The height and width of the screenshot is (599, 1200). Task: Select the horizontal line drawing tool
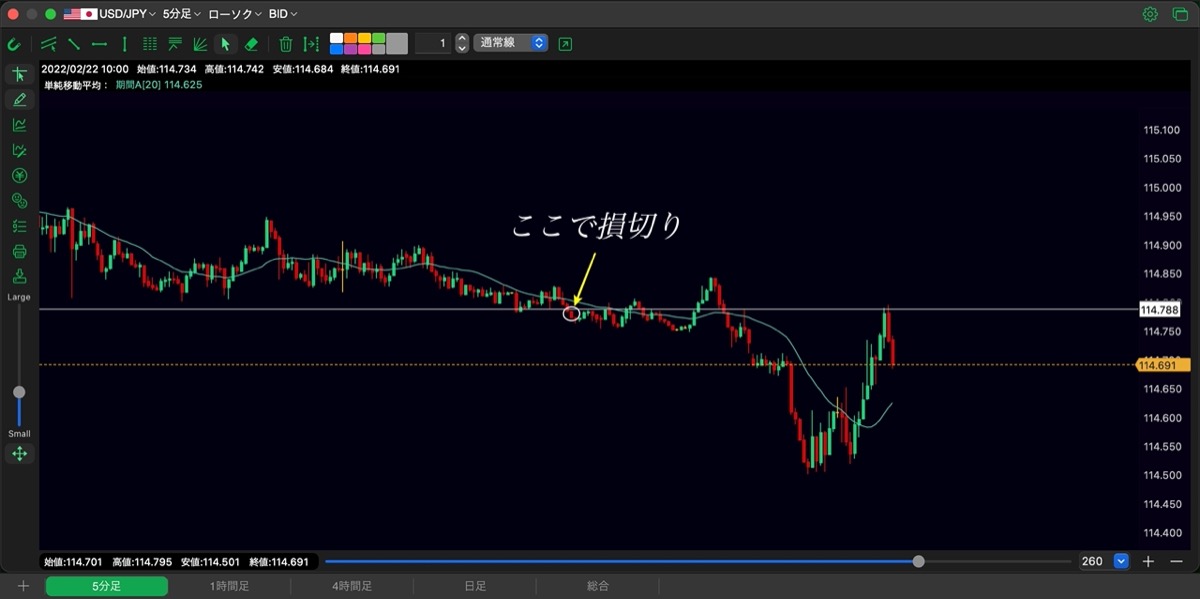pos(99,44)
